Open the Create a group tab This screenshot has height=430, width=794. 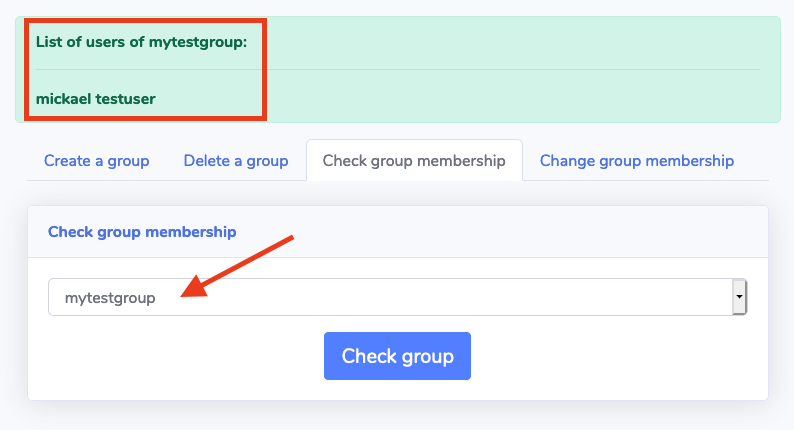(x=96, y=160)
